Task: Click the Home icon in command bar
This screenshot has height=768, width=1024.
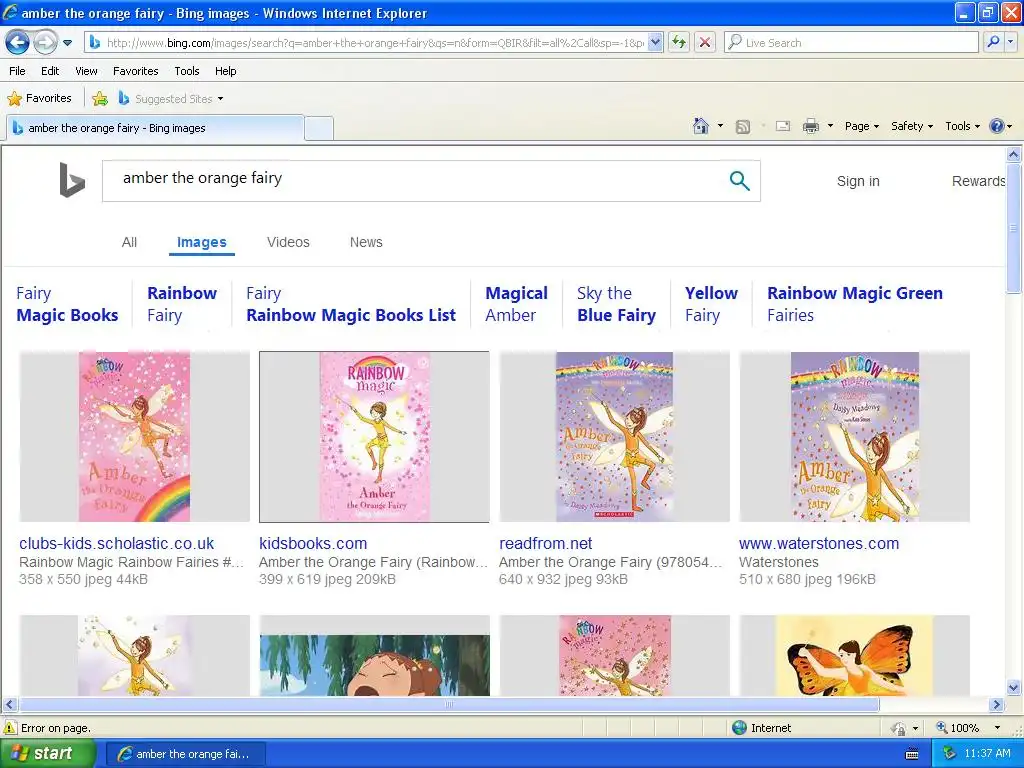Action: click(x=701, y=126)
